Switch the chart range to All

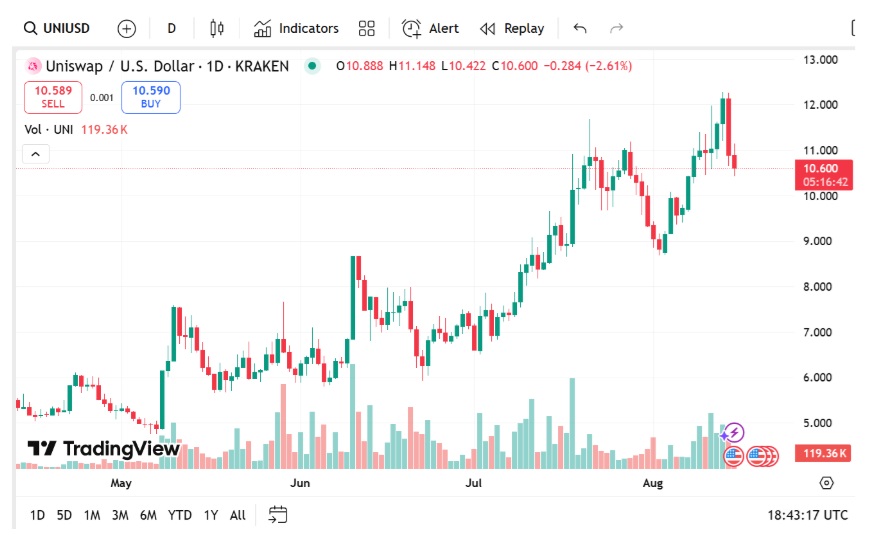click(x=237, y=515)
